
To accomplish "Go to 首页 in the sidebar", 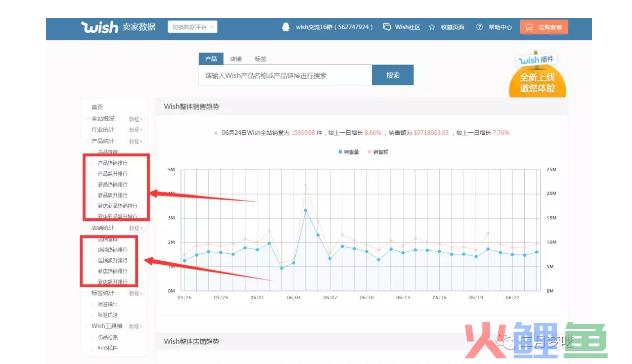I will pyautogui.click(x=97, y=107).
